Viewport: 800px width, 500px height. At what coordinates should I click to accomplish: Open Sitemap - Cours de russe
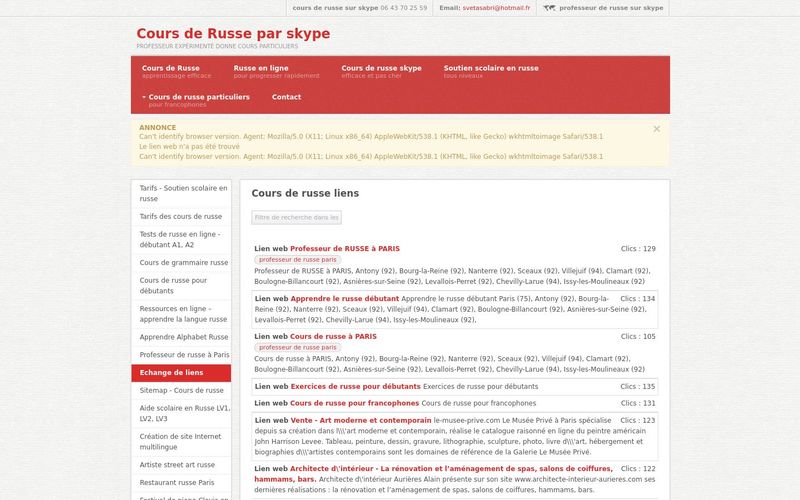coord(181,390)
